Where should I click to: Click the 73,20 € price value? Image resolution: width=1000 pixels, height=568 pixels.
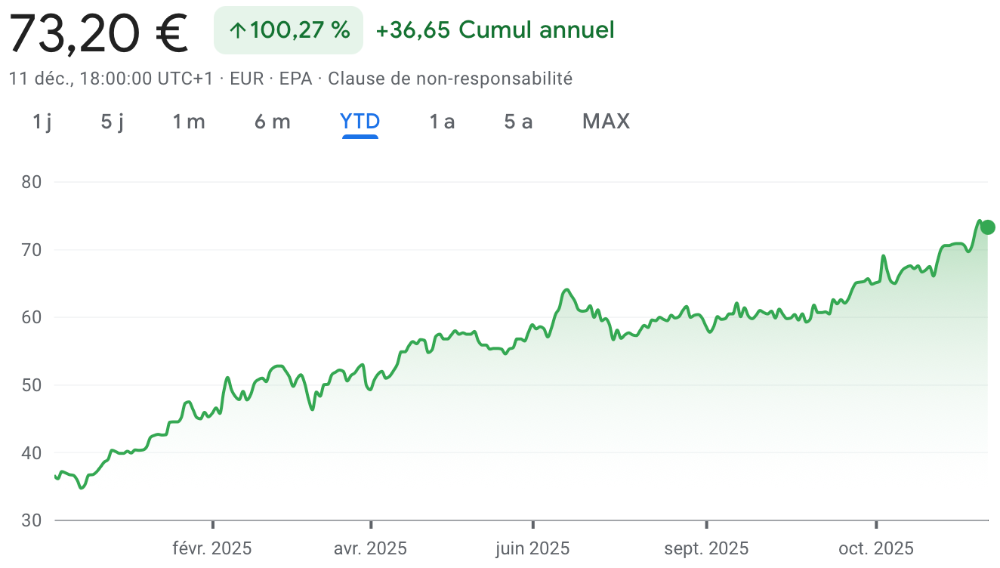click(x=99, y=32)
